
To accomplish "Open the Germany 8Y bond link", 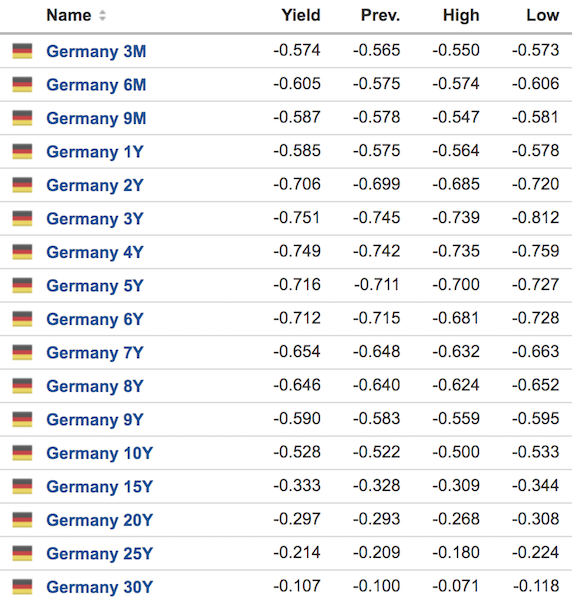I will [x=95, y=386].
